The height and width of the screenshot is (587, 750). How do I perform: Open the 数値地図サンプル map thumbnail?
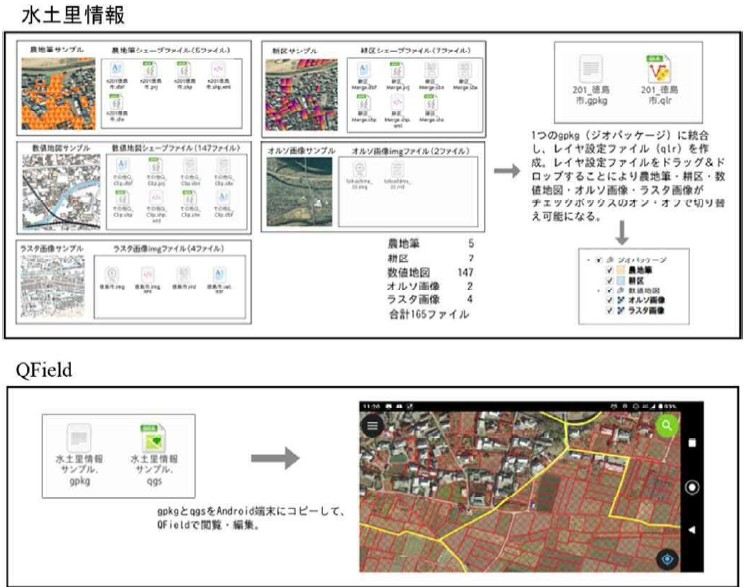(x=61, y=191)
